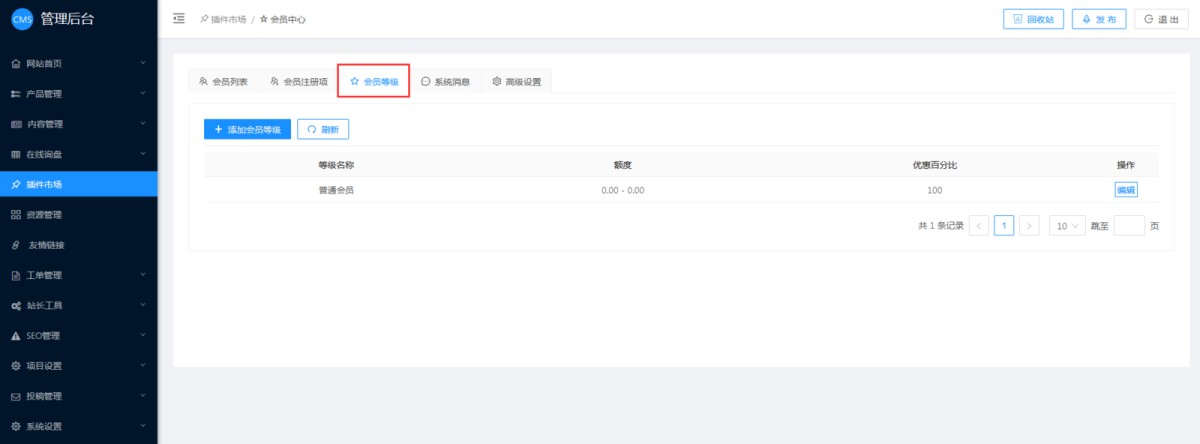Click the 发布 publish button

(1098, 19)
